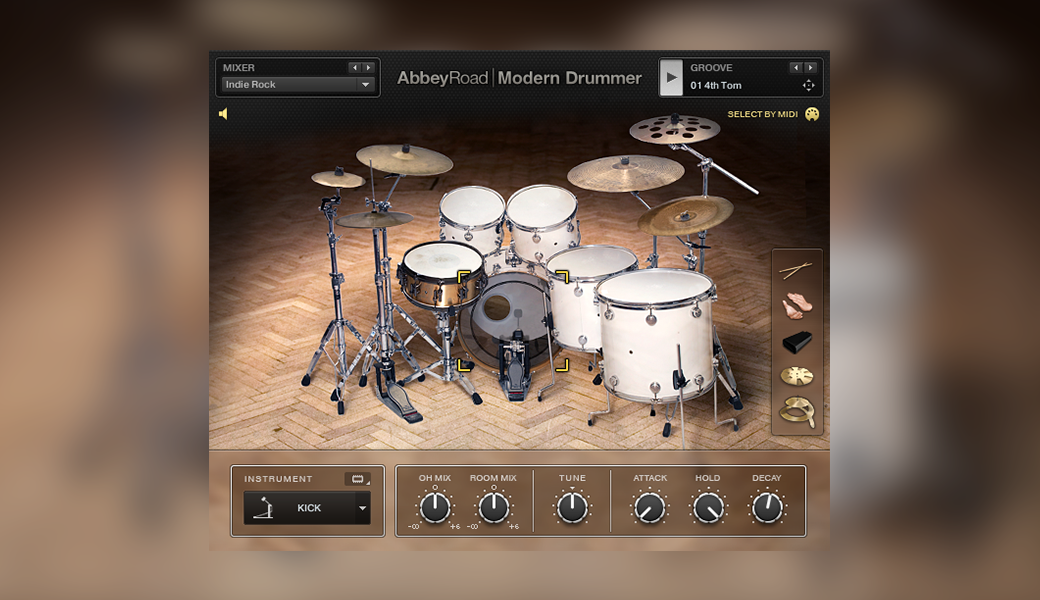Click the DECAY knob

tap(767, 509)
